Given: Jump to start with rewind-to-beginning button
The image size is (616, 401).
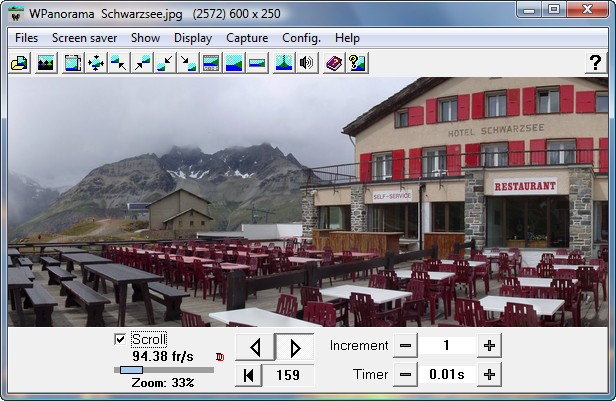Looking at the screenshot, I should click(248, 375).
